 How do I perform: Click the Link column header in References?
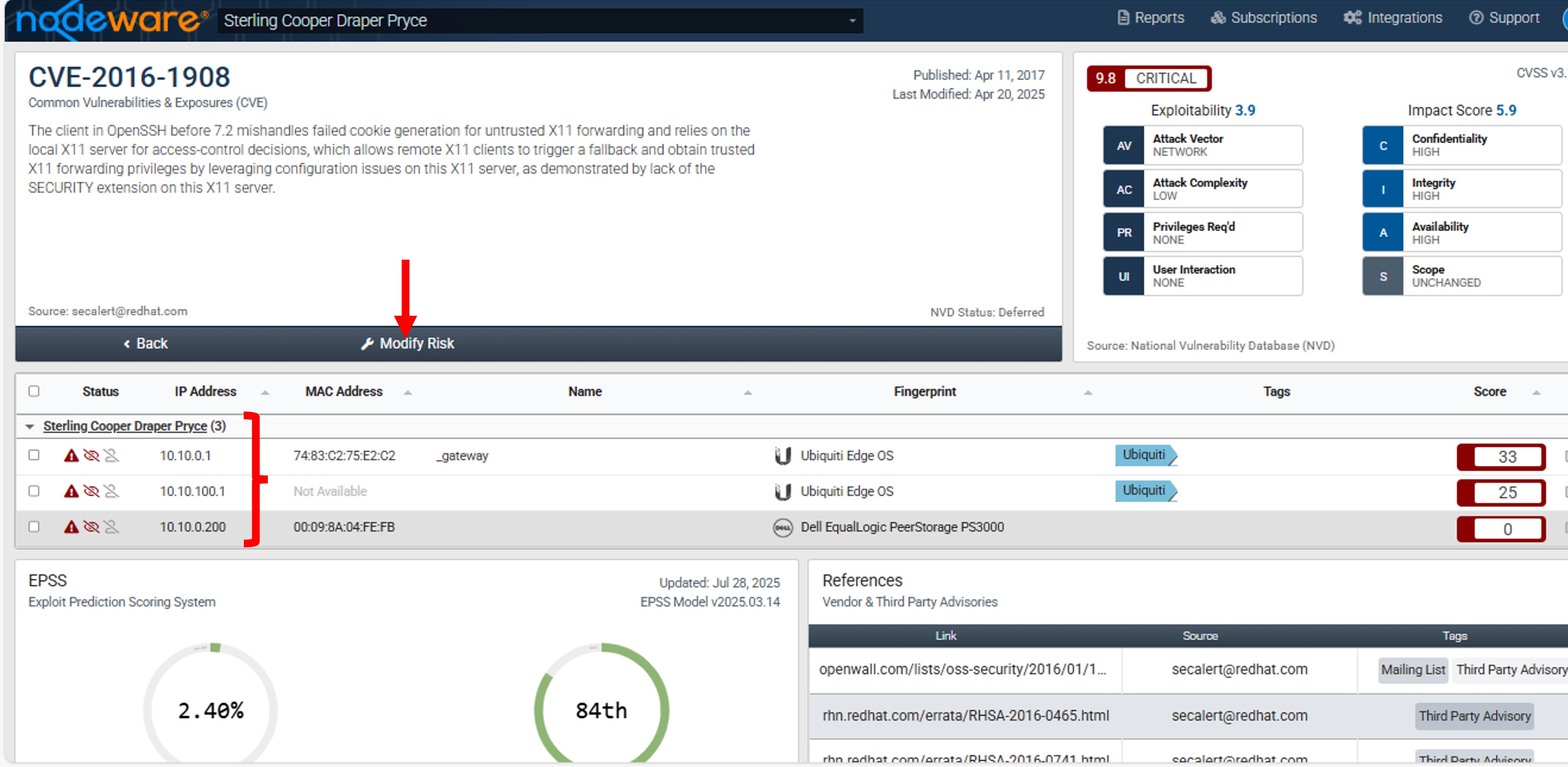[x=946, y=636]
